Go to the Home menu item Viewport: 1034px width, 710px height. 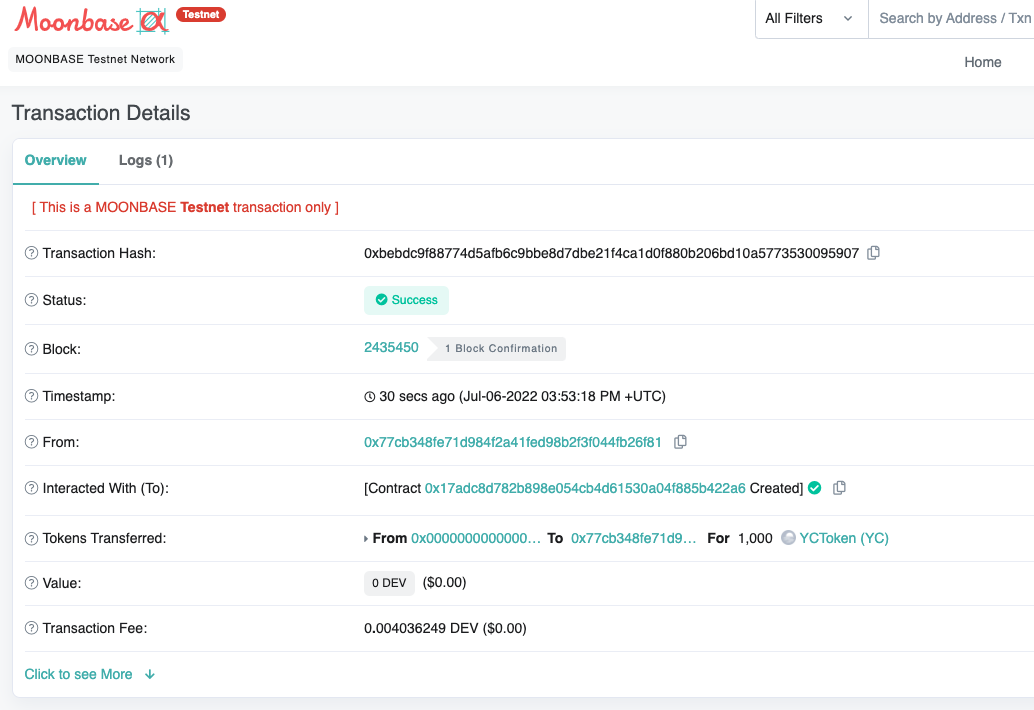[x=983, y=62]
